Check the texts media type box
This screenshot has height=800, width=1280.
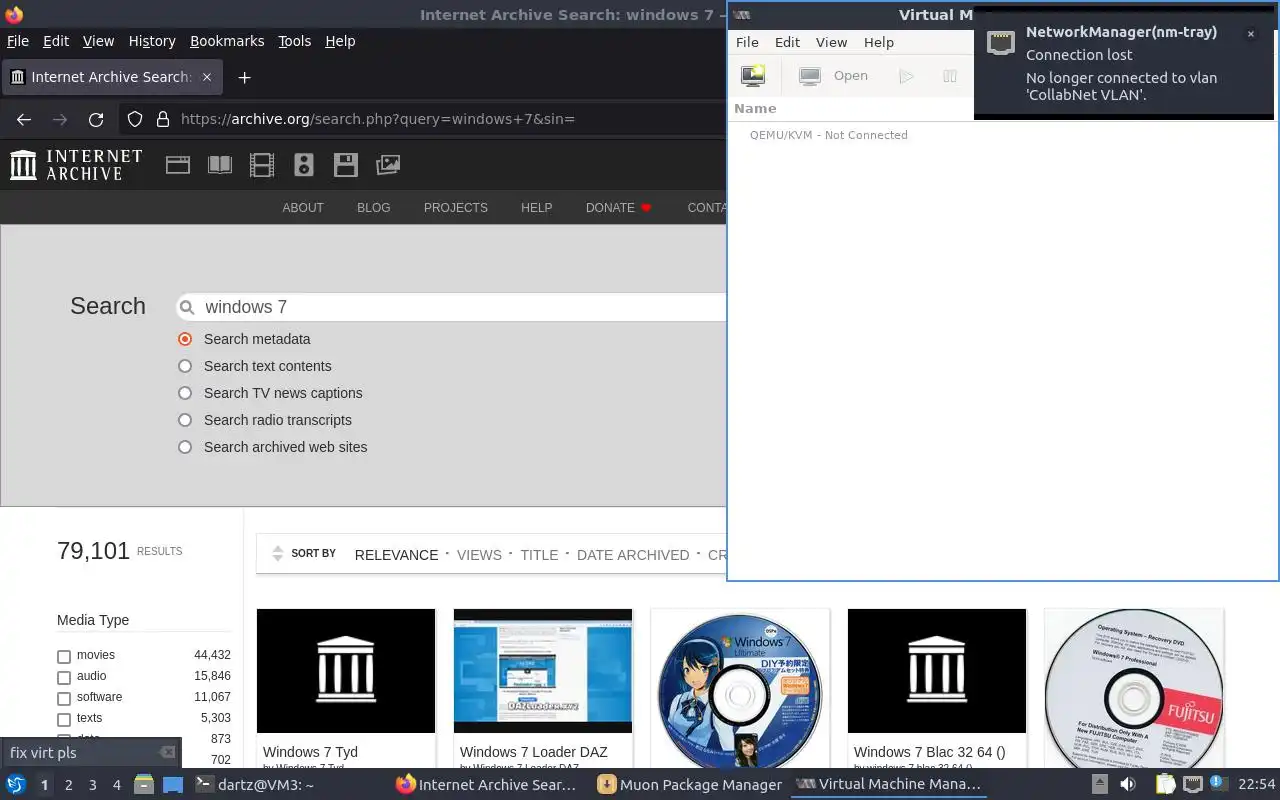[x=64, y=719]
